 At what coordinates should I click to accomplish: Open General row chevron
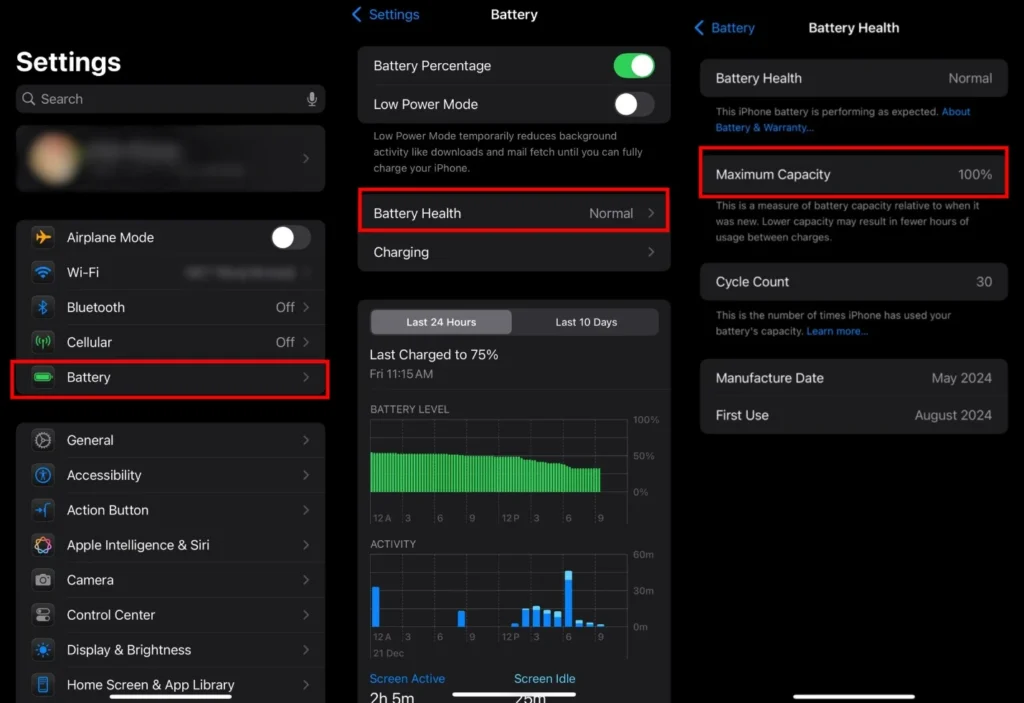[x=306, y=440]
